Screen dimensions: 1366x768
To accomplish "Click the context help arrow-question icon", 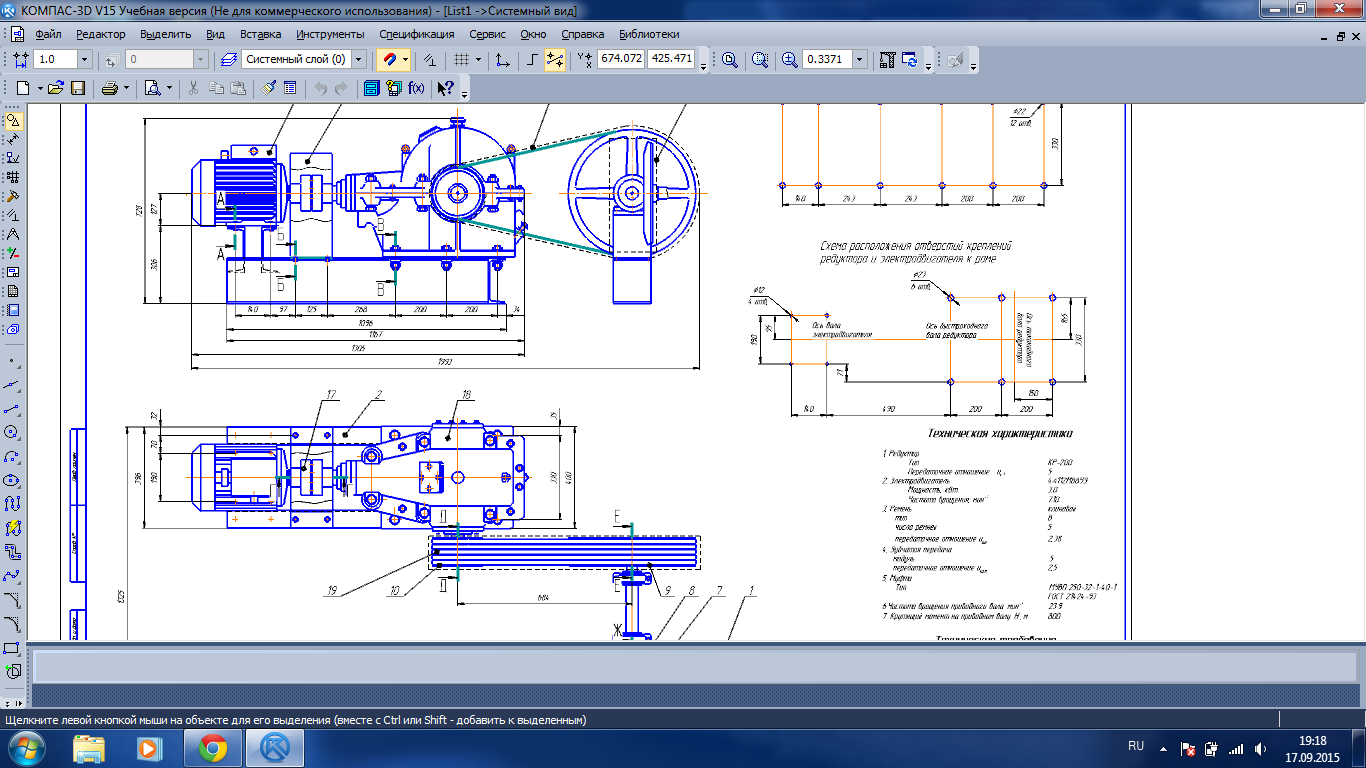I will [x=446, y=88].
